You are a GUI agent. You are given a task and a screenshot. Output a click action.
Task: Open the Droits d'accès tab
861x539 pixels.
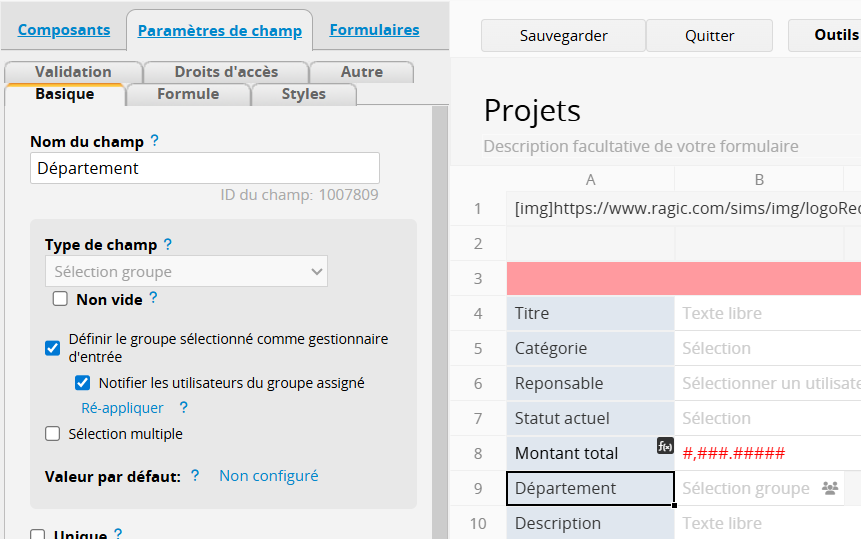(x=226, y=72)
